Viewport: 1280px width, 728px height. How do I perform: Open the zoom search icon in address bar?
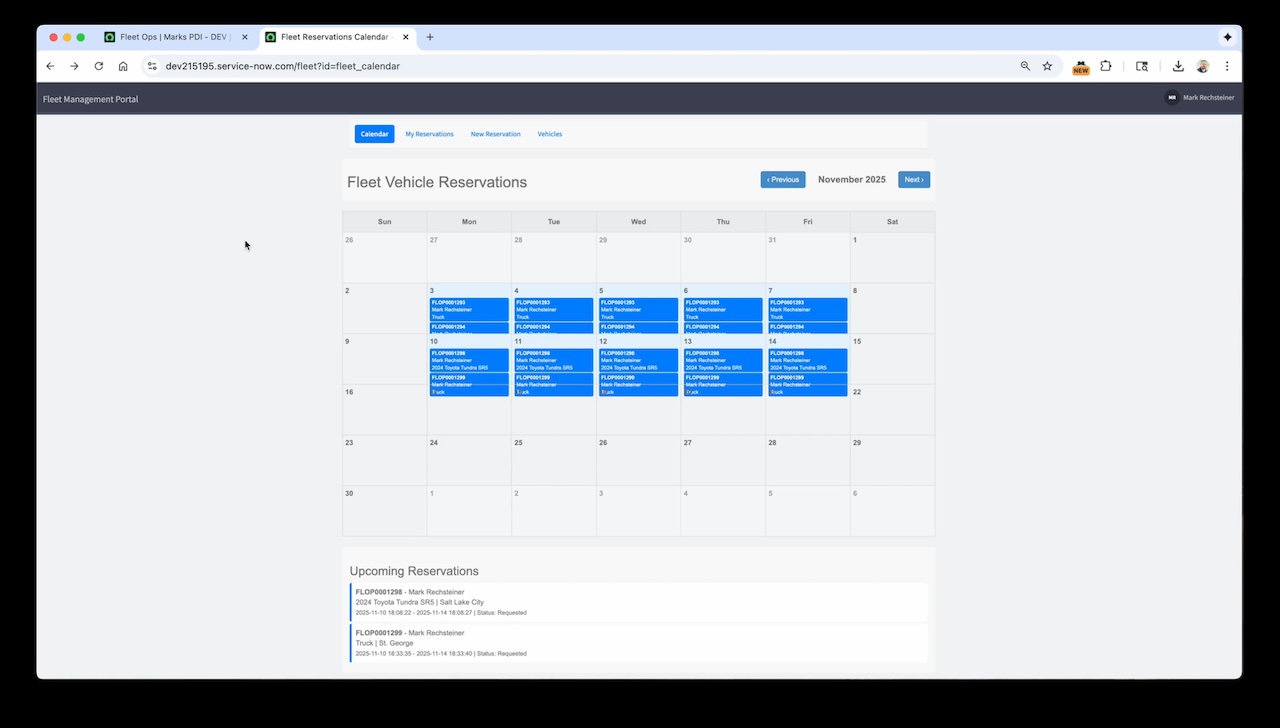click(1025, 66)
